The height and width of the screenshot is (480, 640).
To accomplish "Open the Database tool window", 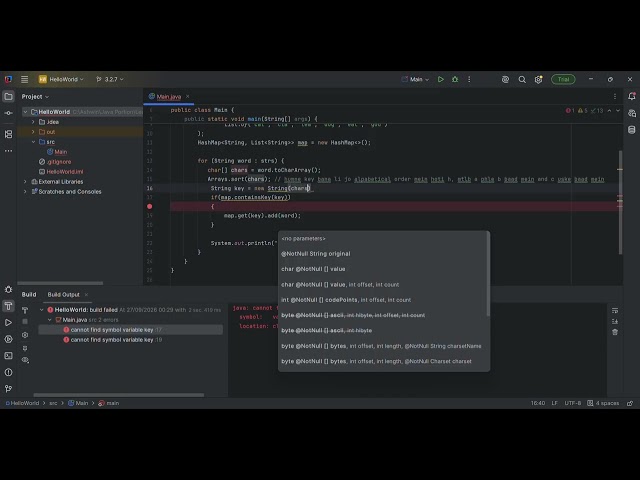I will [x=631, y=130].
